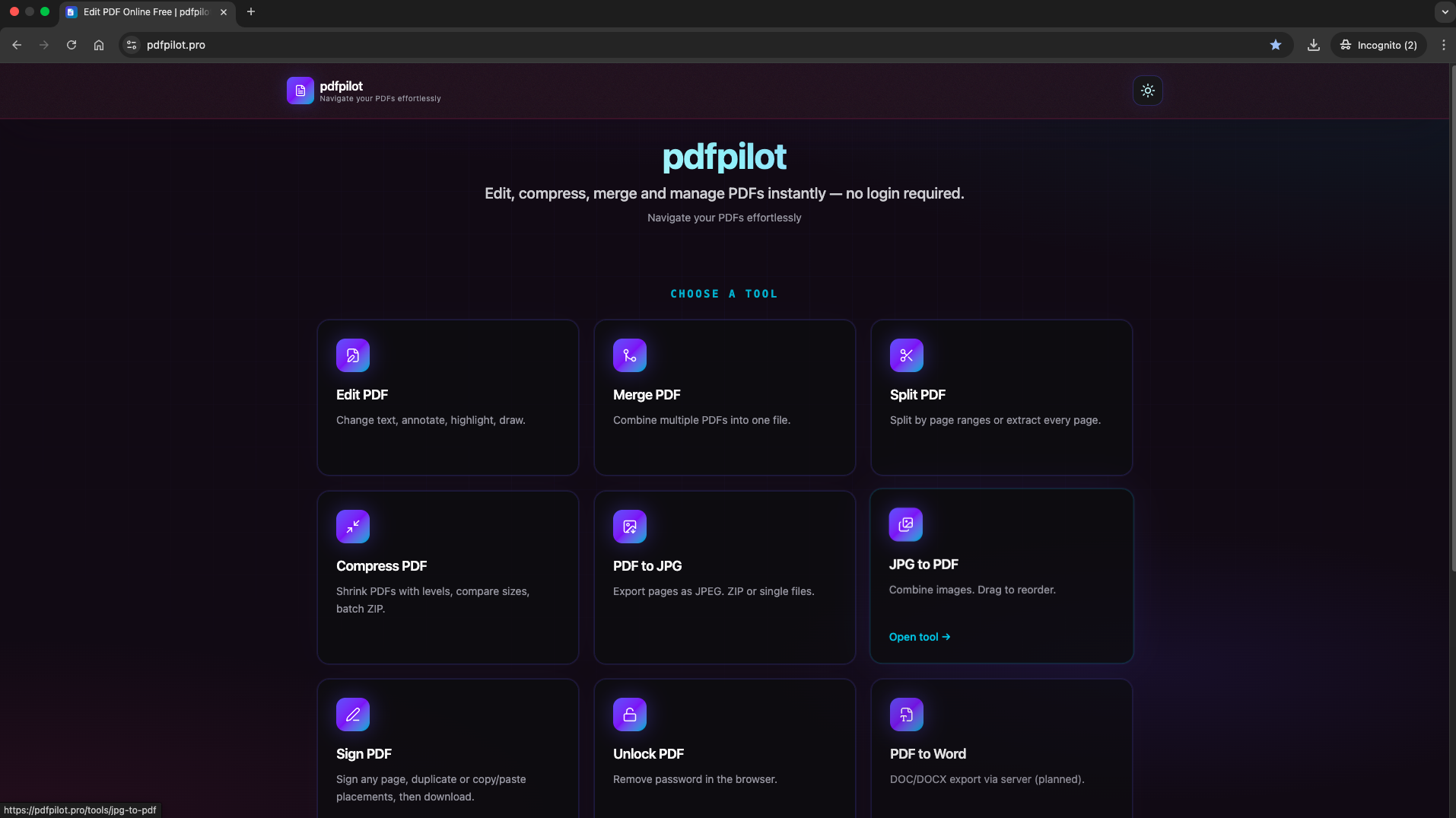Image resolution: width=1456 pixels, height=818 pixels.
Task: Click inside the pdfpilot.pro address bar
Action: click(456, 45)
